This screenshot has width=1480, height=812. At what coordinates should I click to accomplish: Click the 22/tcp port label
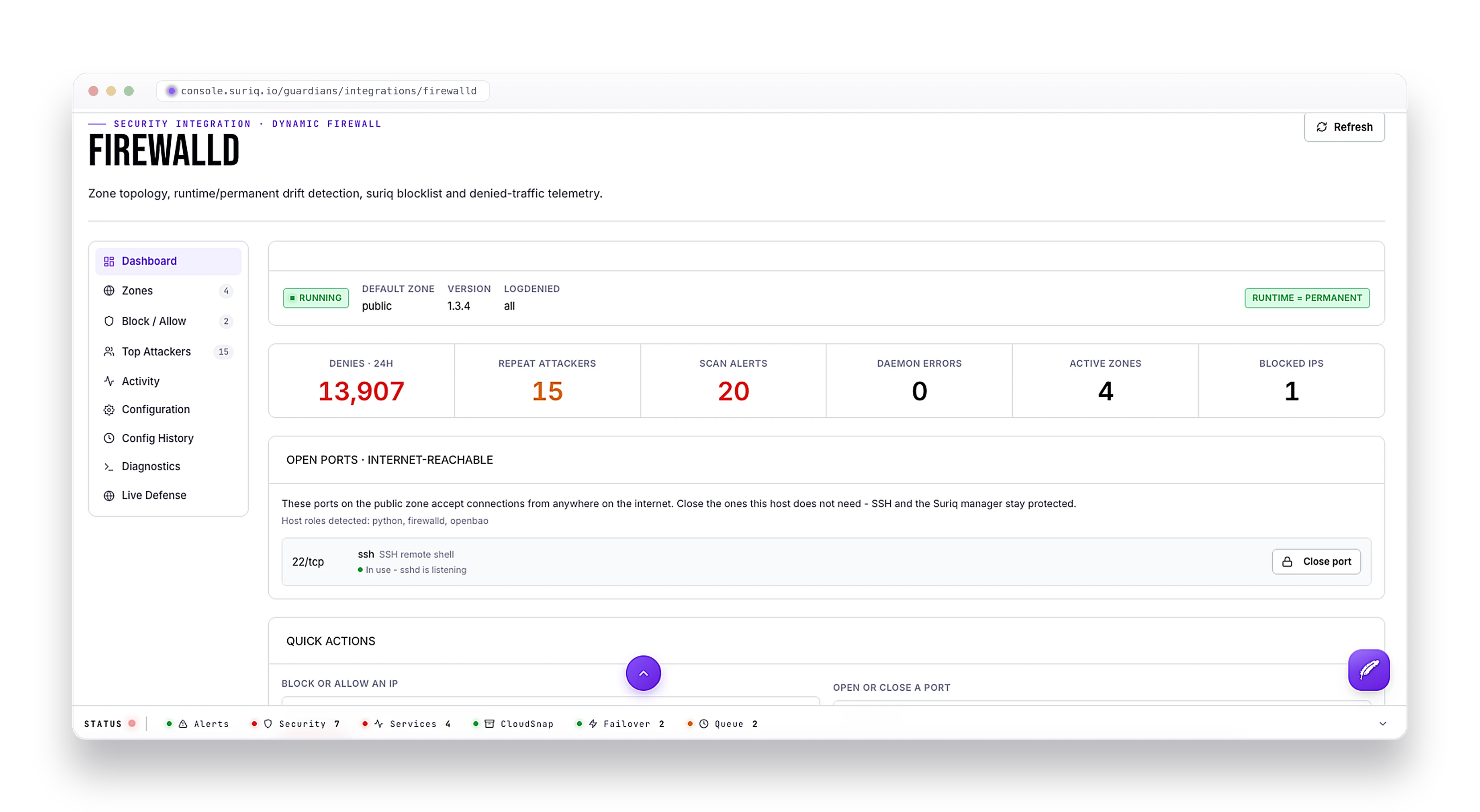308,562
